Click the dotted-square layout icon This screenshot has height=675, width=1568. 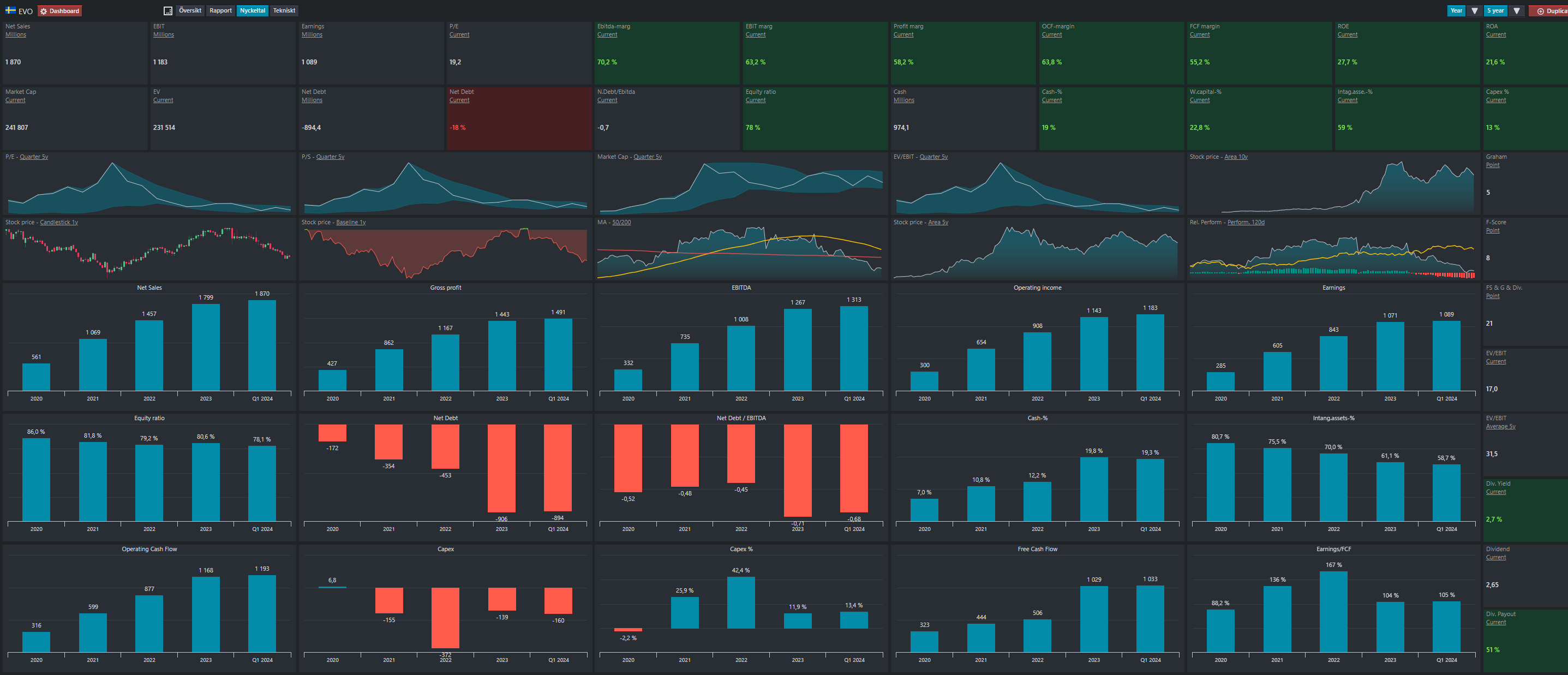pyautogui.click(x=168, y=11)
